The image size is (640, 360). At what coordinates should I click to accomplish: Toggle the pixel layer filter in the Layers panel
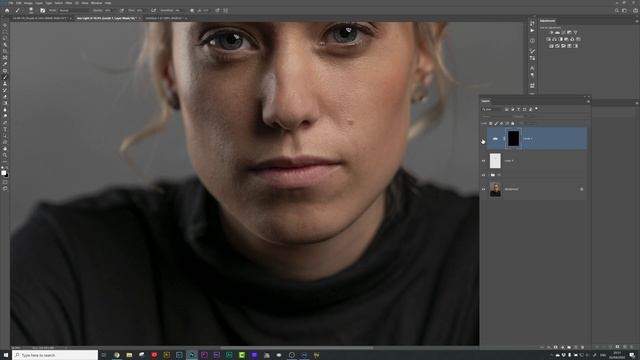pos(507,109)
